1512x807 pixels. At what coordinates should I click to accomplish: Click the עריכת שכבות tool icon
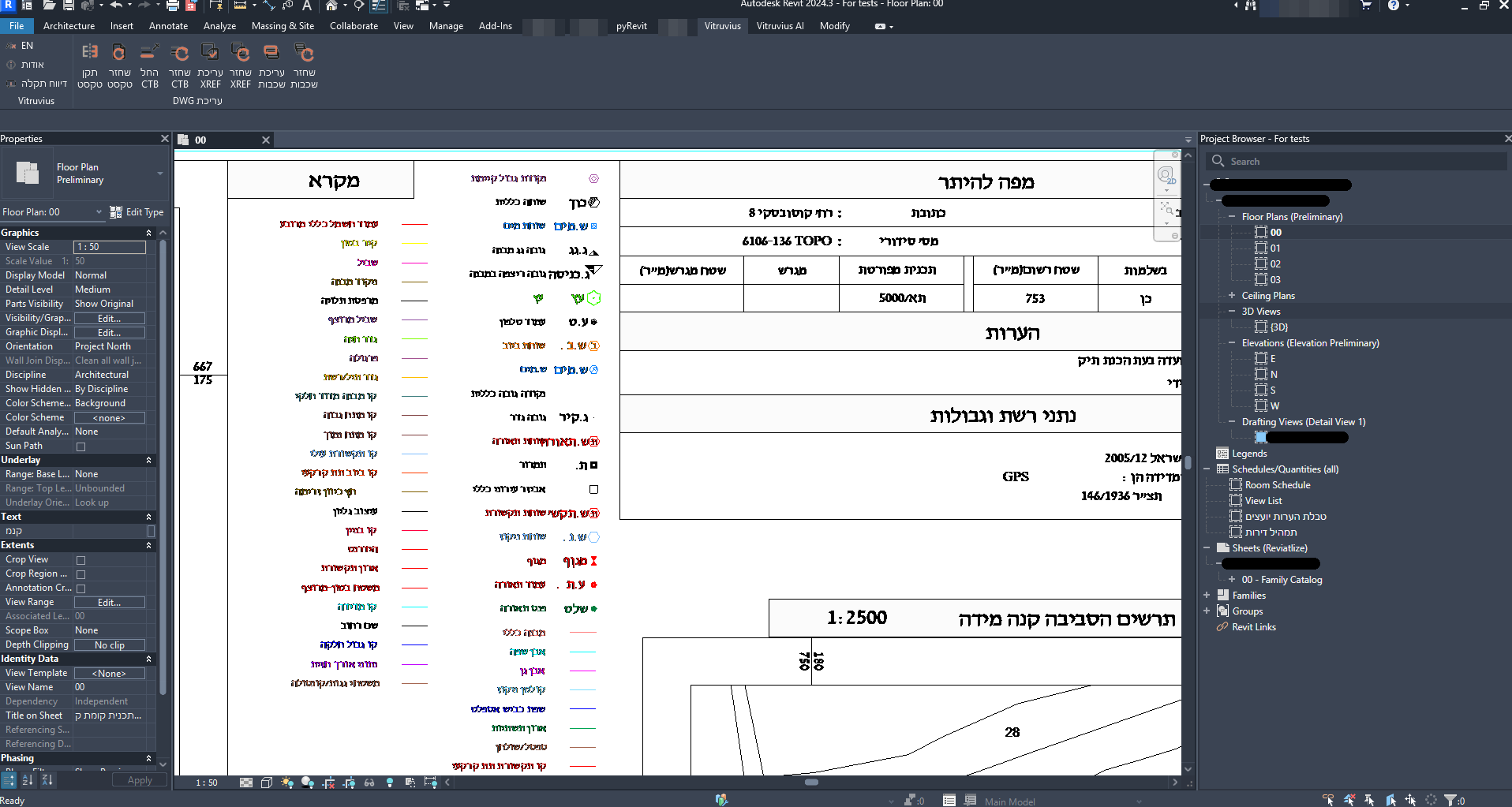271,53
